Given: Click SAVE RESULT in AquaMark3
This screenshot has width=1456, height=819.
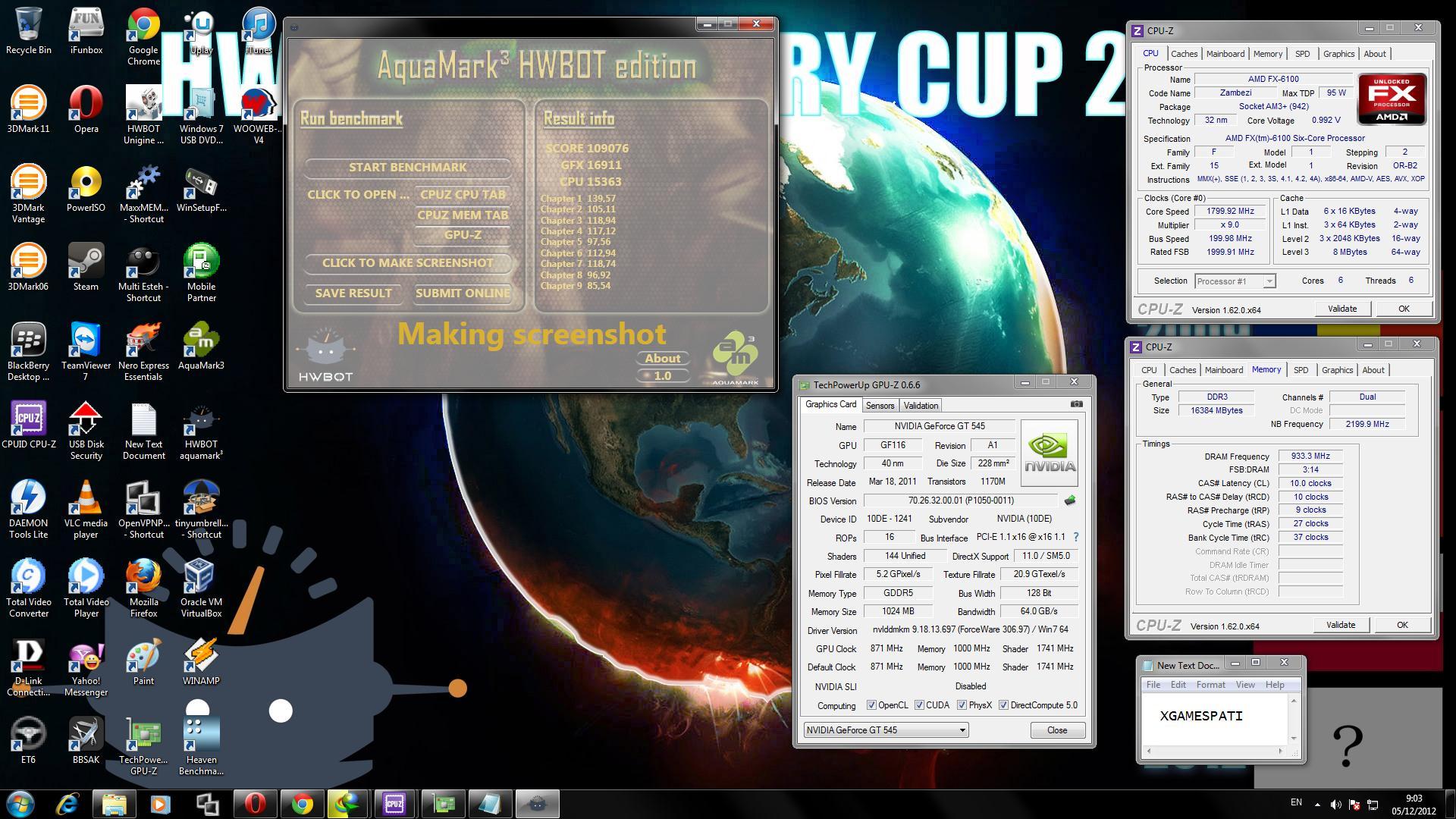Looking at the screenshot, I should pos(353,293).
